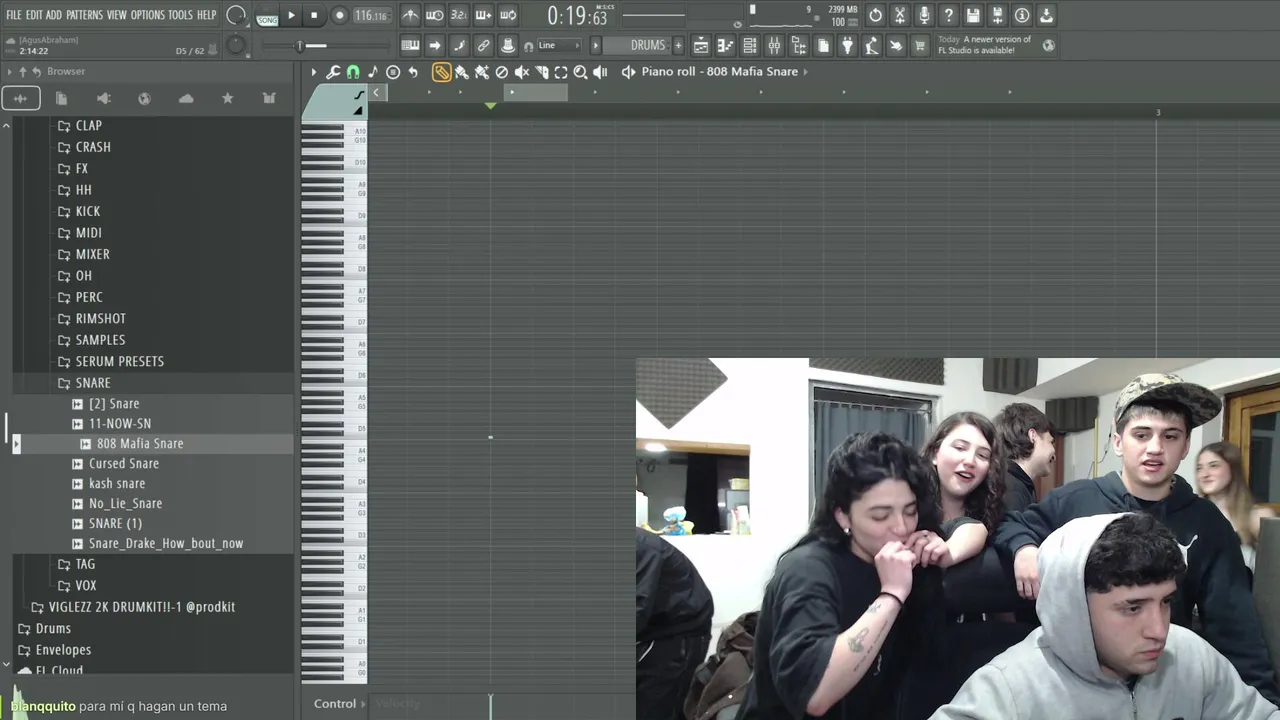Open the plugin picker plug icon
Viewport: 1280px width, 720px height.
click(x=847, y=45)
